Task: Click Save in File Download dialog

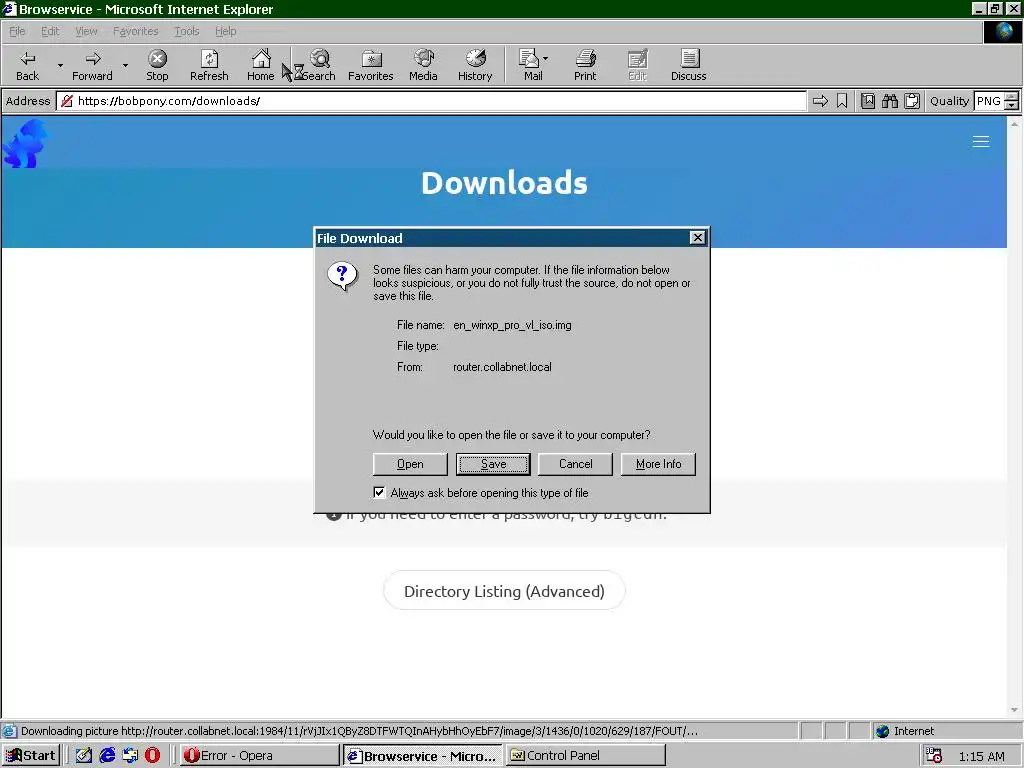Action: 493,464
